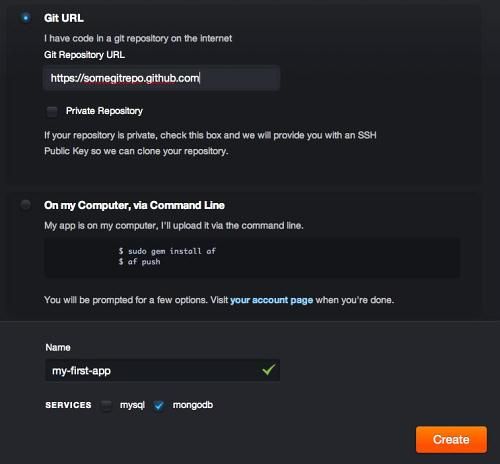Uncheck the mongodb service checkbox
This screenshot has width=500, height=464.
click(x=159, y=405)
